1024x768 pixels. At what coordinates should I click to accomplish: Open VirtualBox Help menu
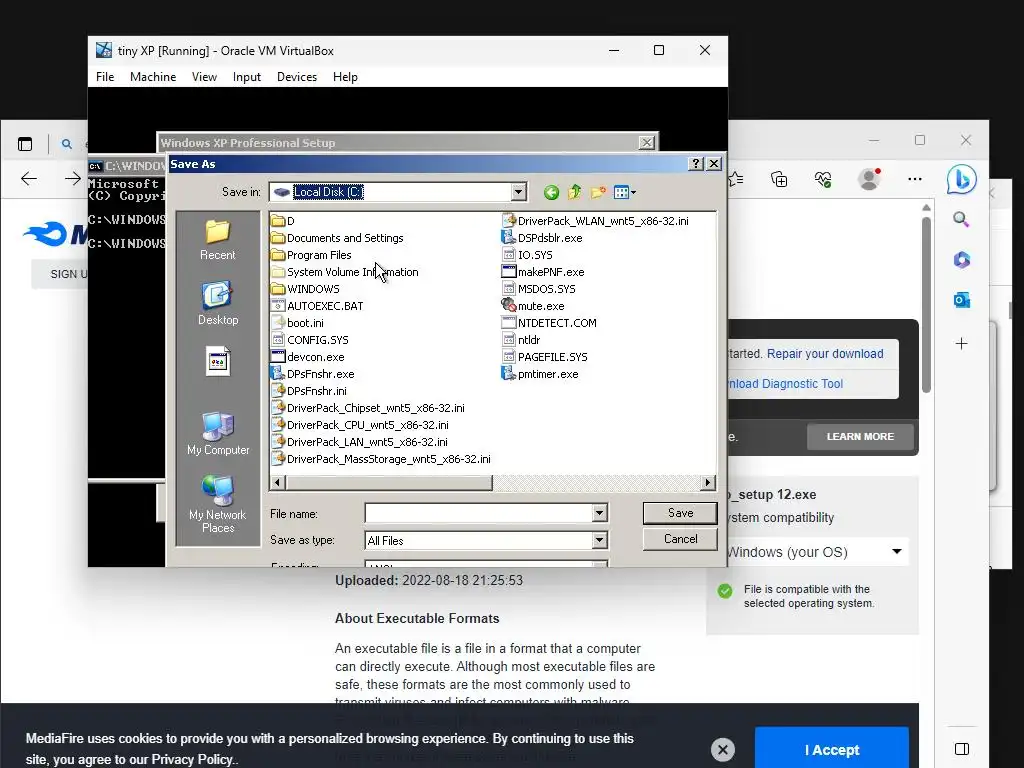[x=345, y=76]
